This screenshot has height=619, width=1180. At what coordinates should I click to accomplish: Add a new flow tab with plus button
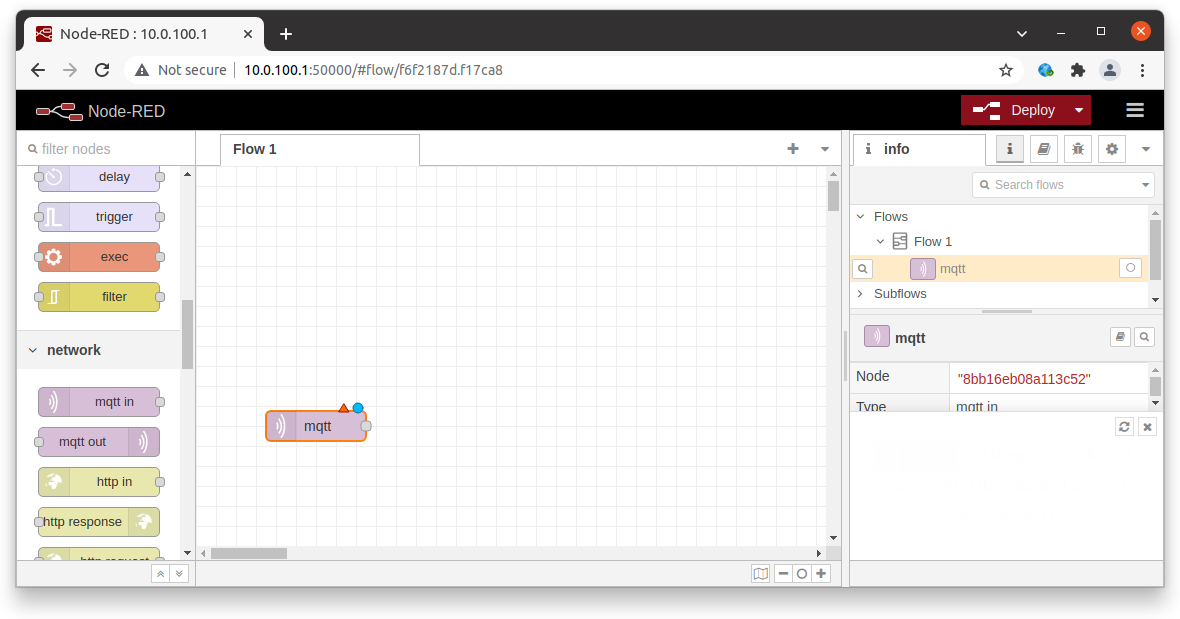pyautogui.click(x=793, y=148)
